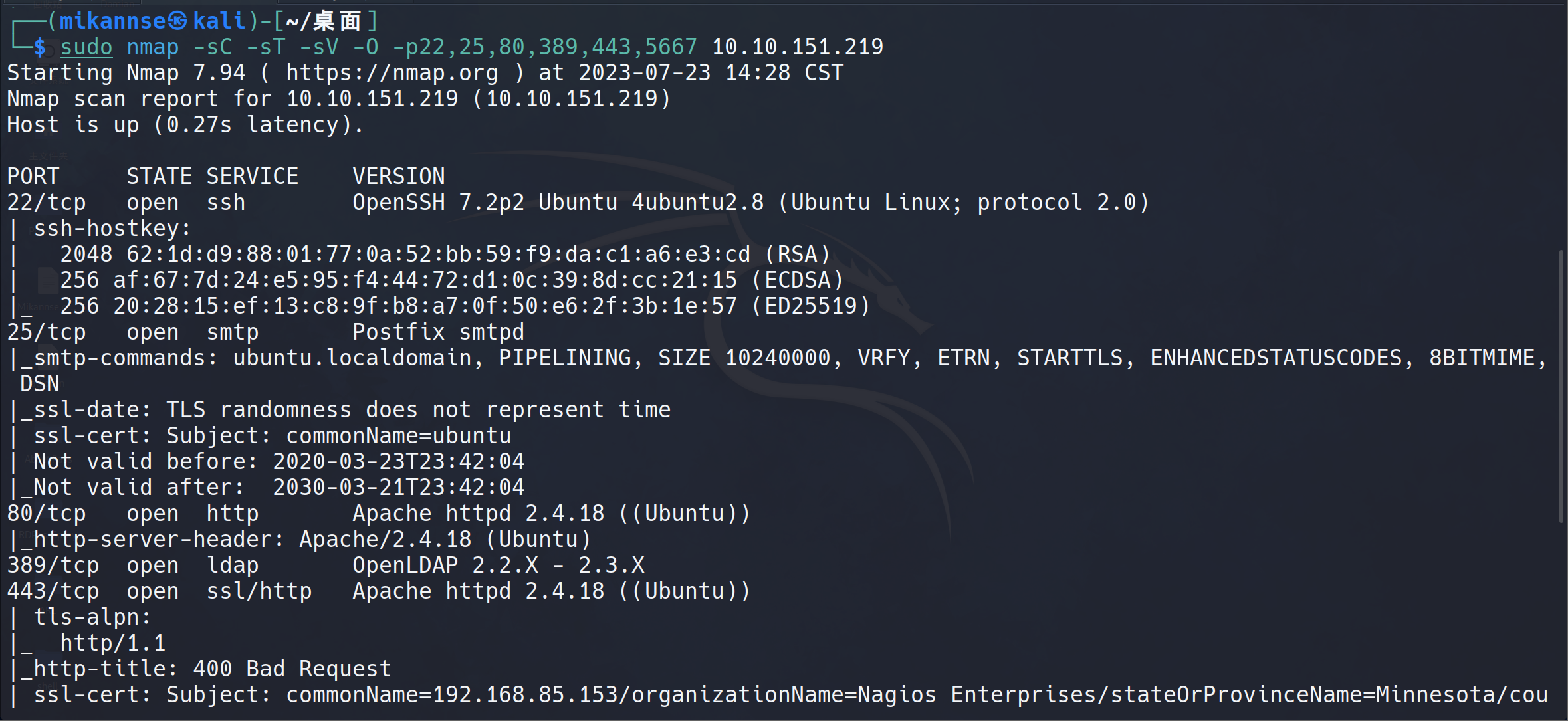
Task: Click the SERVICE column header
Action: (252, 177)
